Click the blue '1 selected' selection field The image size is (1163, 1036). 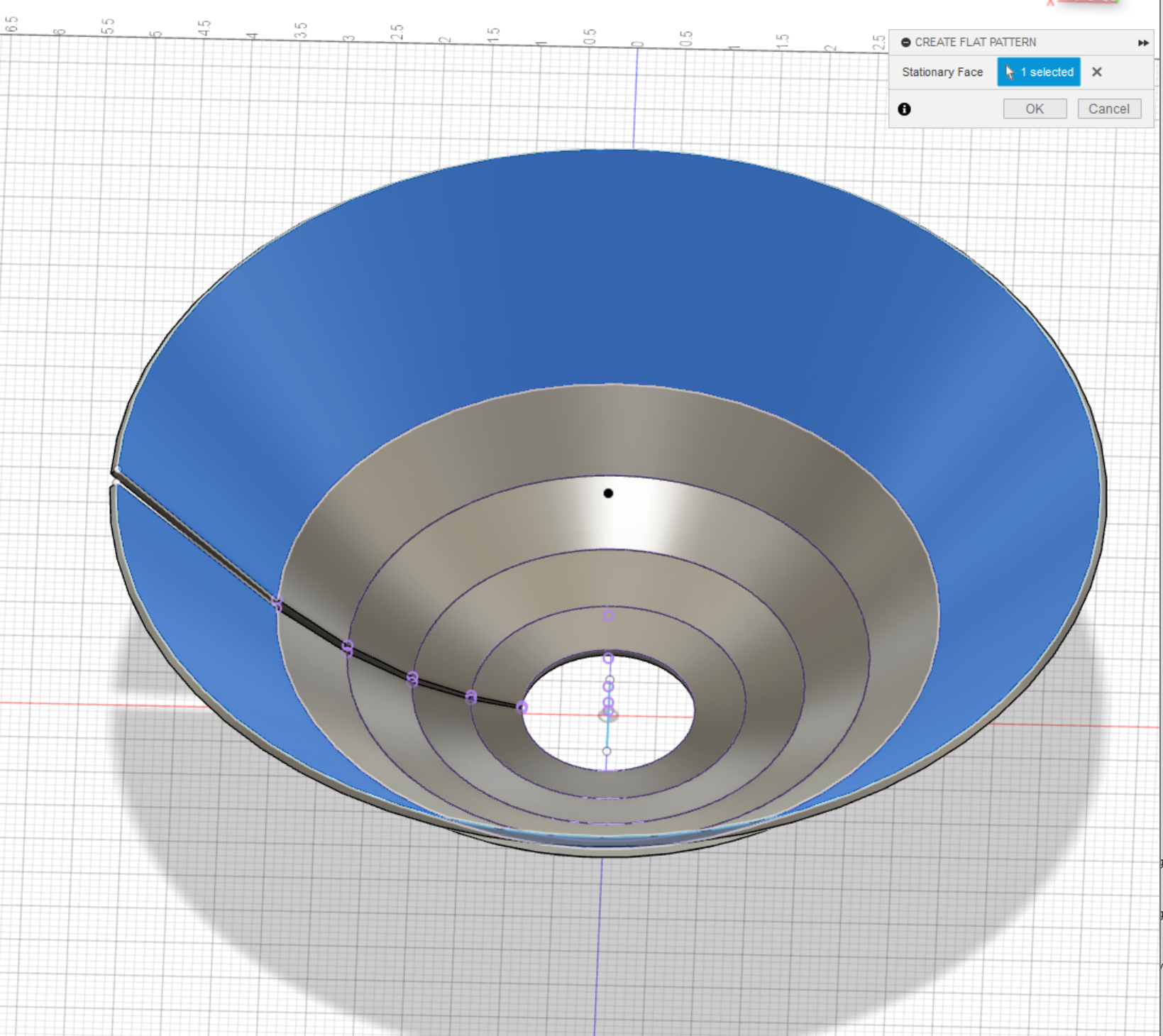[x=1038, y=72]
